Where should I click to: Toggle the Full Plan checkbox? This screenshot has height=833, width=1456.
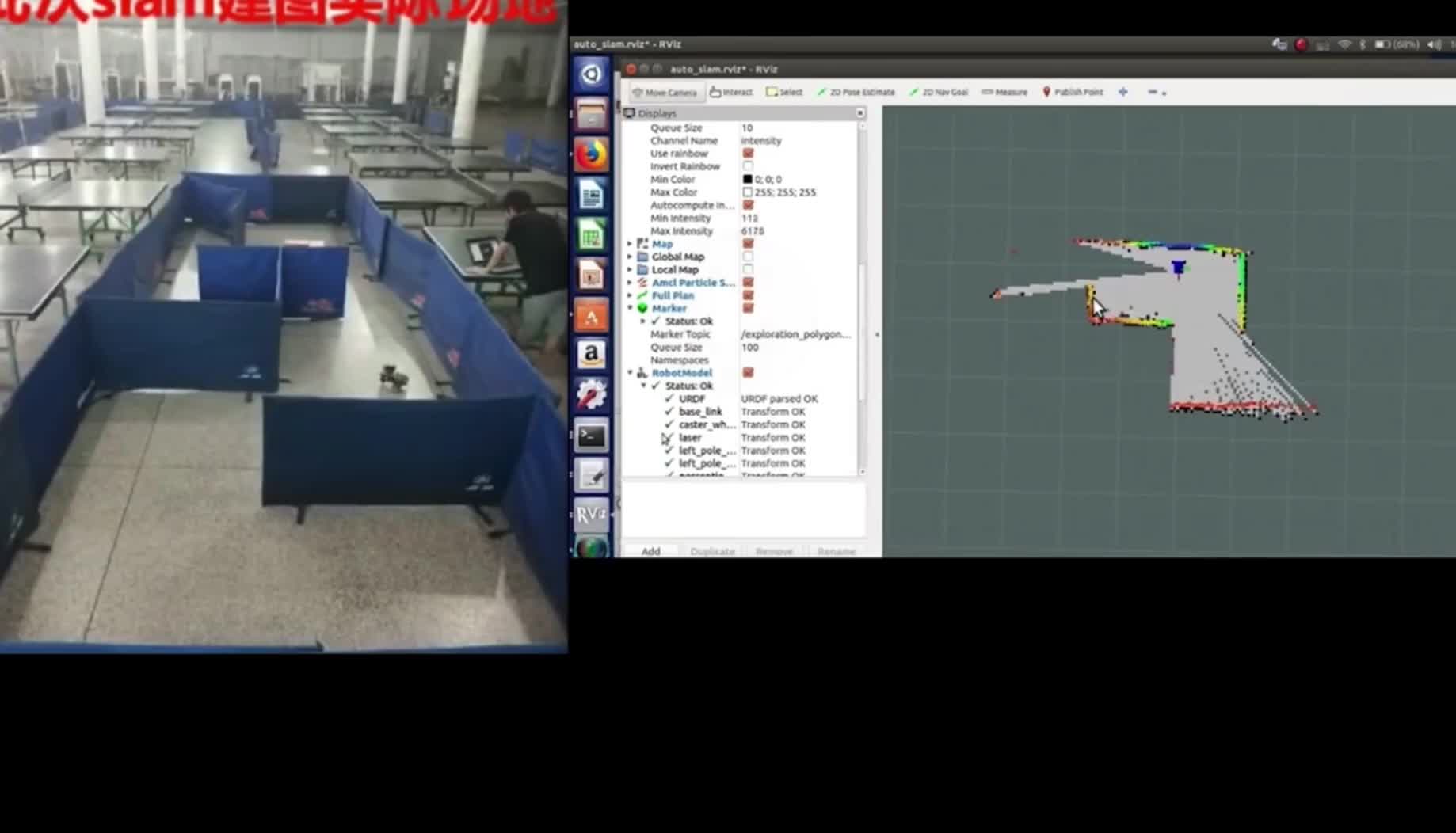[748, 295]
